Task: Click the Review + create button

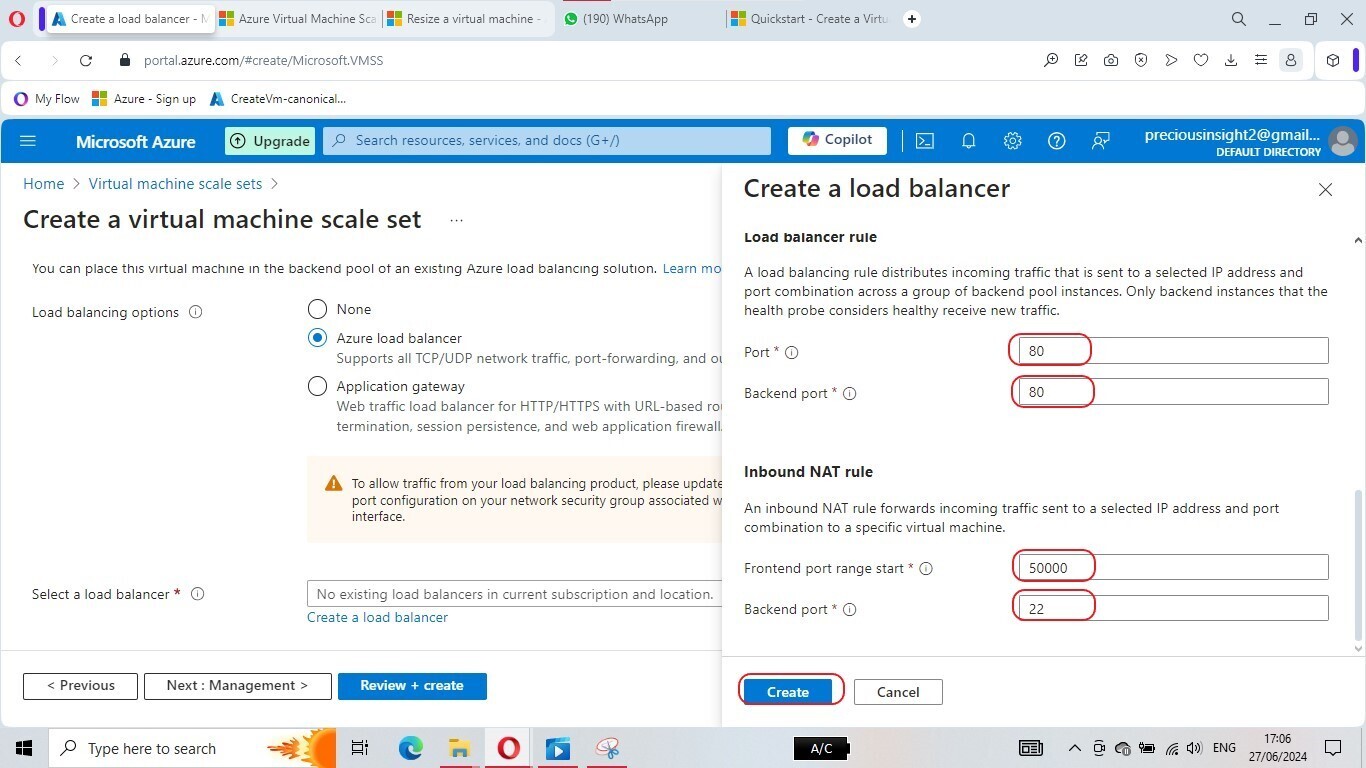Action: click(x=412, y=686)
